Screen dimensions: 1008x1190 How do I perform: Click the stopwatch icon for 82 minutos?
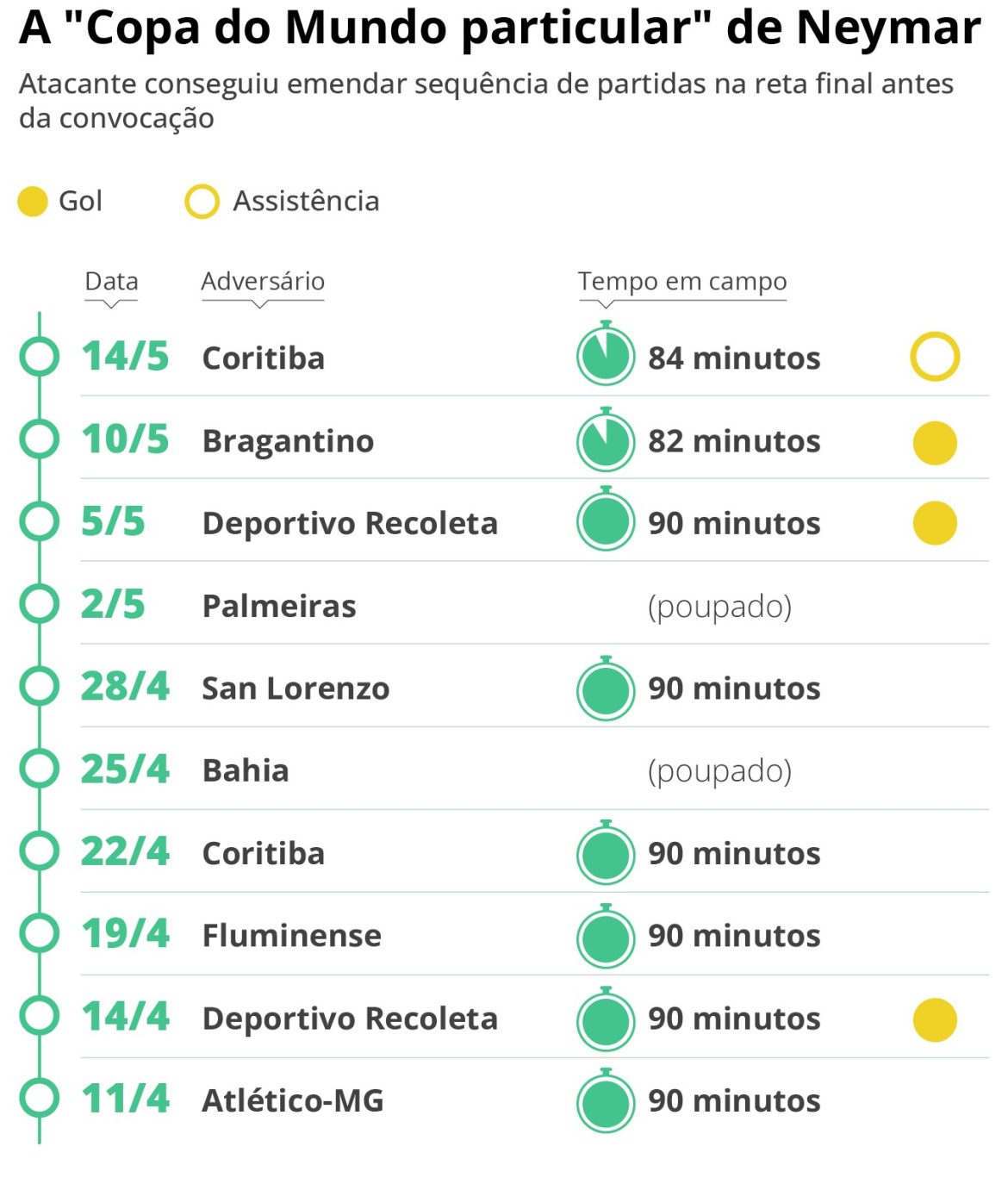(606, 439)
